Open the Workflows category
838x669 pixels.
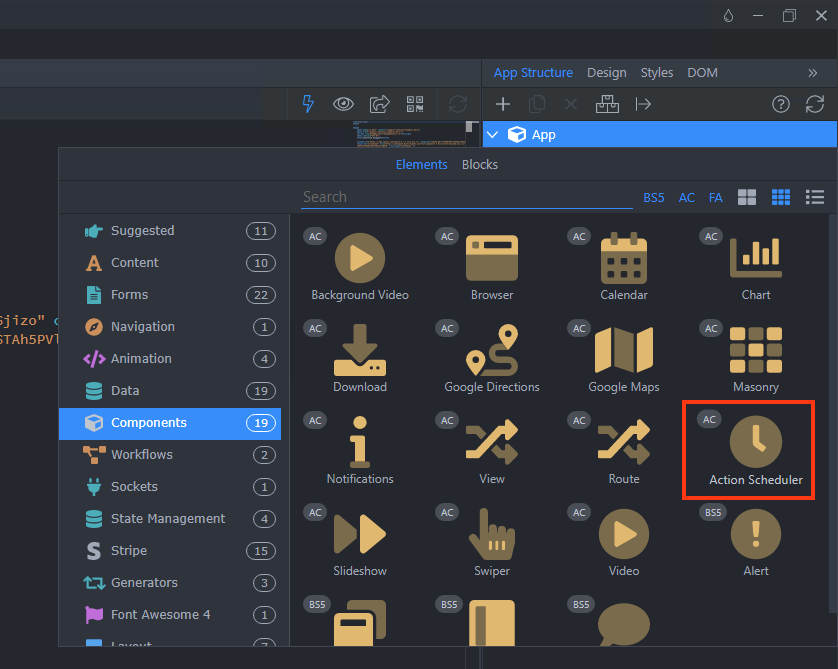point(170,455)
